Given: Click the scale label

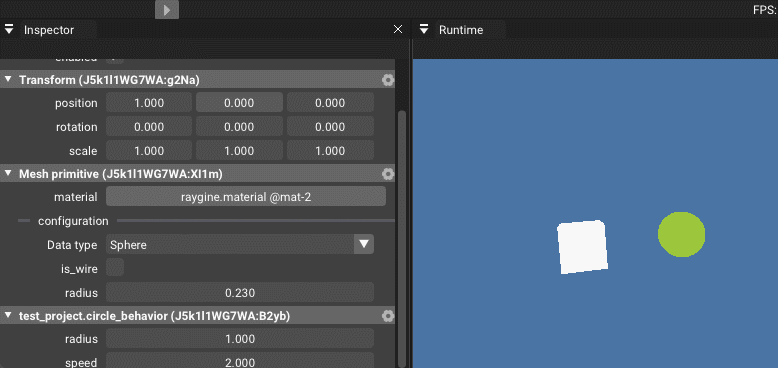Looking at the screenshot, I should (83, 151).
